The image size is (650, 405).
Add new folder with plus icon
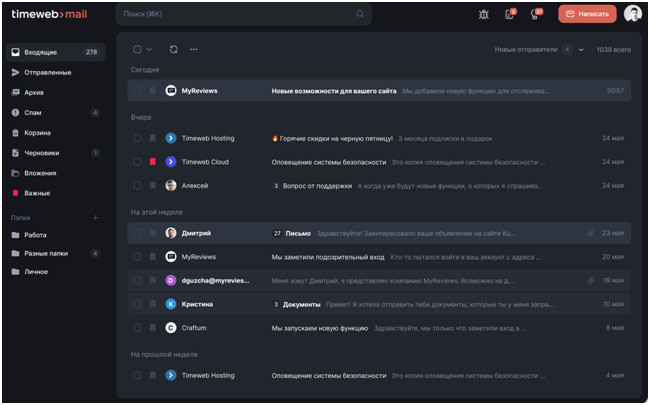(96, 217)
